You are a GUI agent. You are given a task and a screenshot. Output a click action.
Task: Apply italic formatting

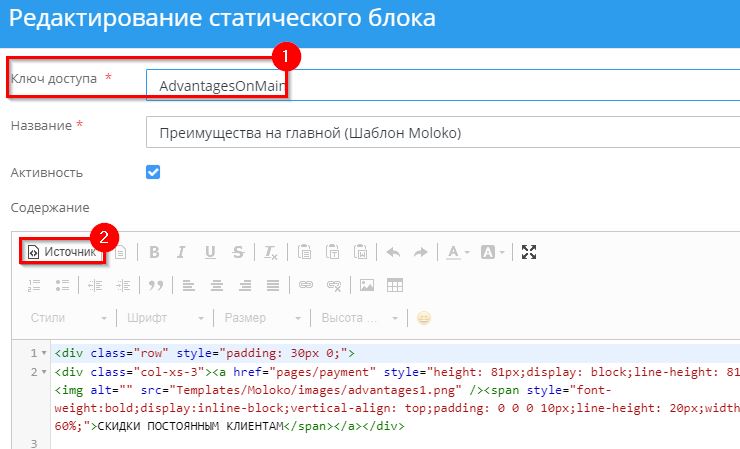(x=182, y=252)
